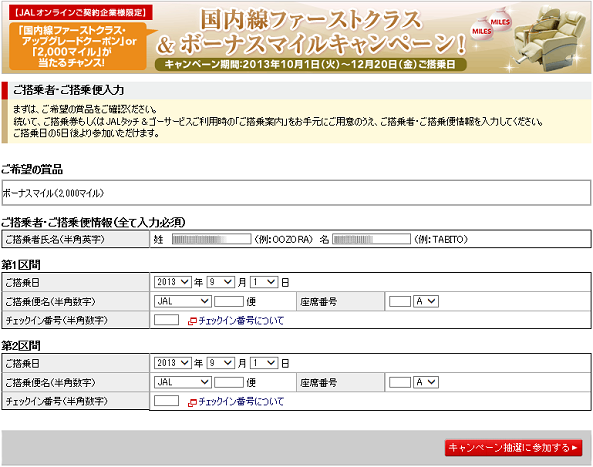Screen dimensions: 593x467
Task: Open the Segment 2 boarding month dropdown
Action: click(x=220, y=363)
